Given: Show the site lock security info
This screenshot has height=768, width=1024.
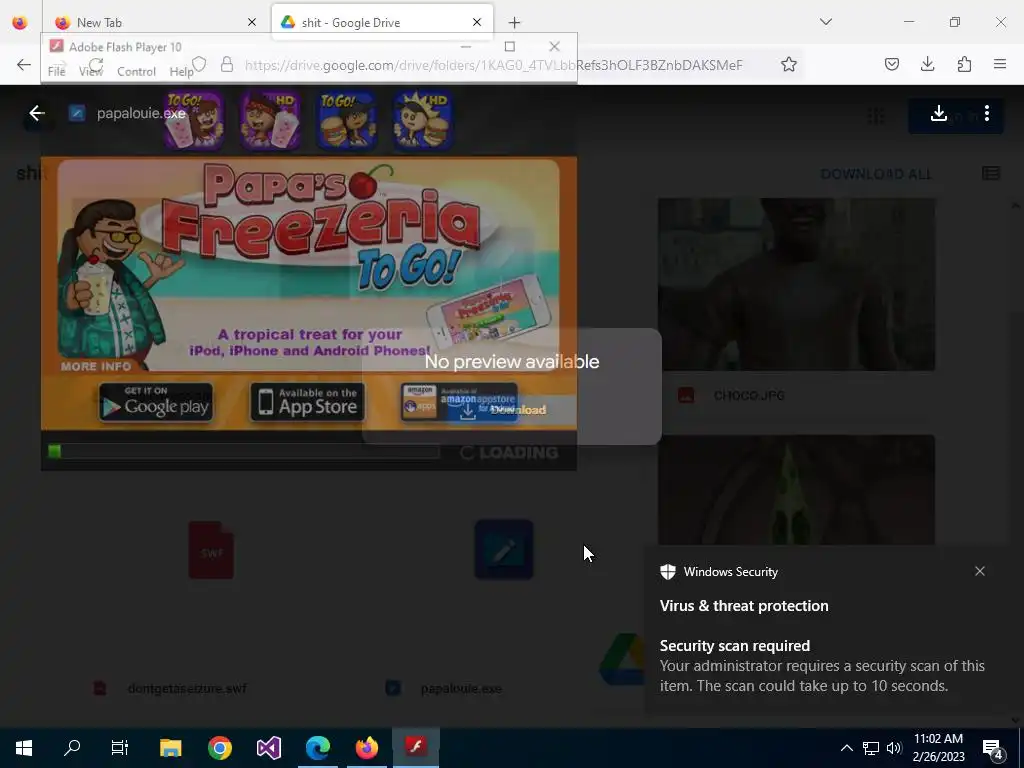Looking at the screenshot, I should point(227,64).
